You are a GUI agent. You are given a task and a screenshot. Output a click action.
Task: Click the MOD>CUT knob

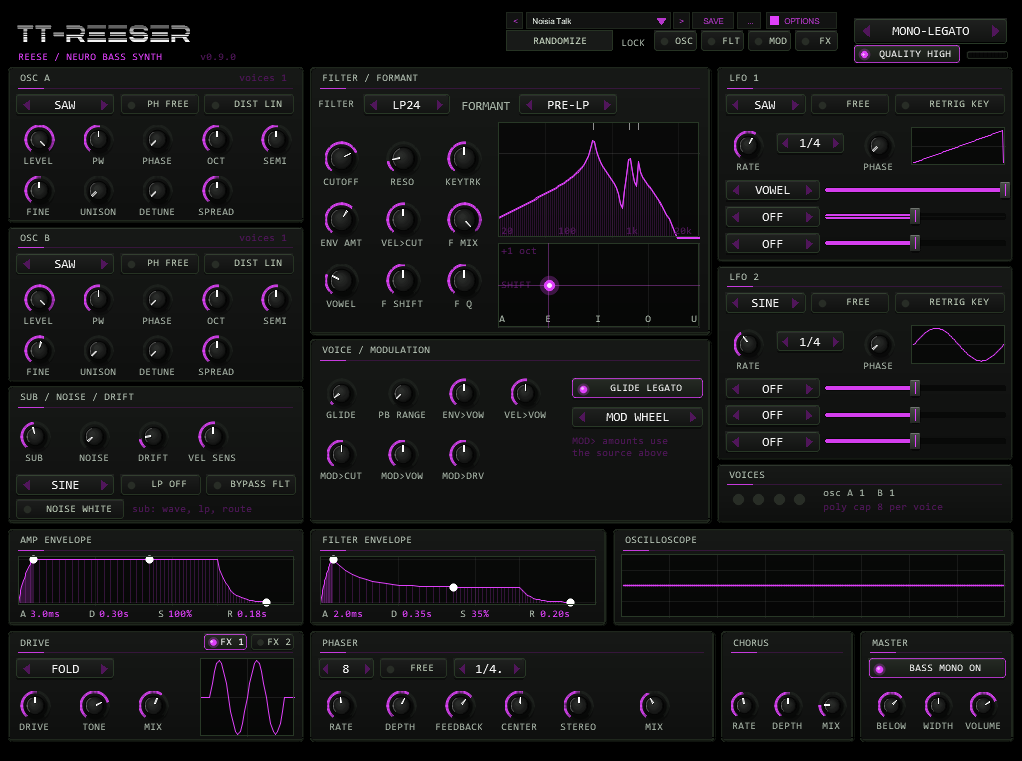341,454
